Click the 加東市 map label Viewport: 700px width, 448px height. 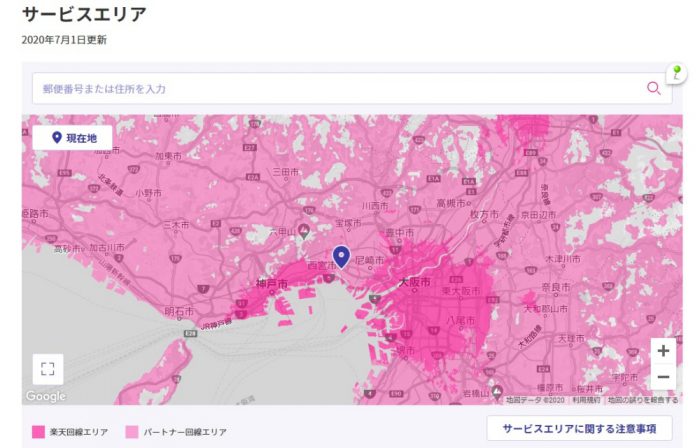[168, 156]
